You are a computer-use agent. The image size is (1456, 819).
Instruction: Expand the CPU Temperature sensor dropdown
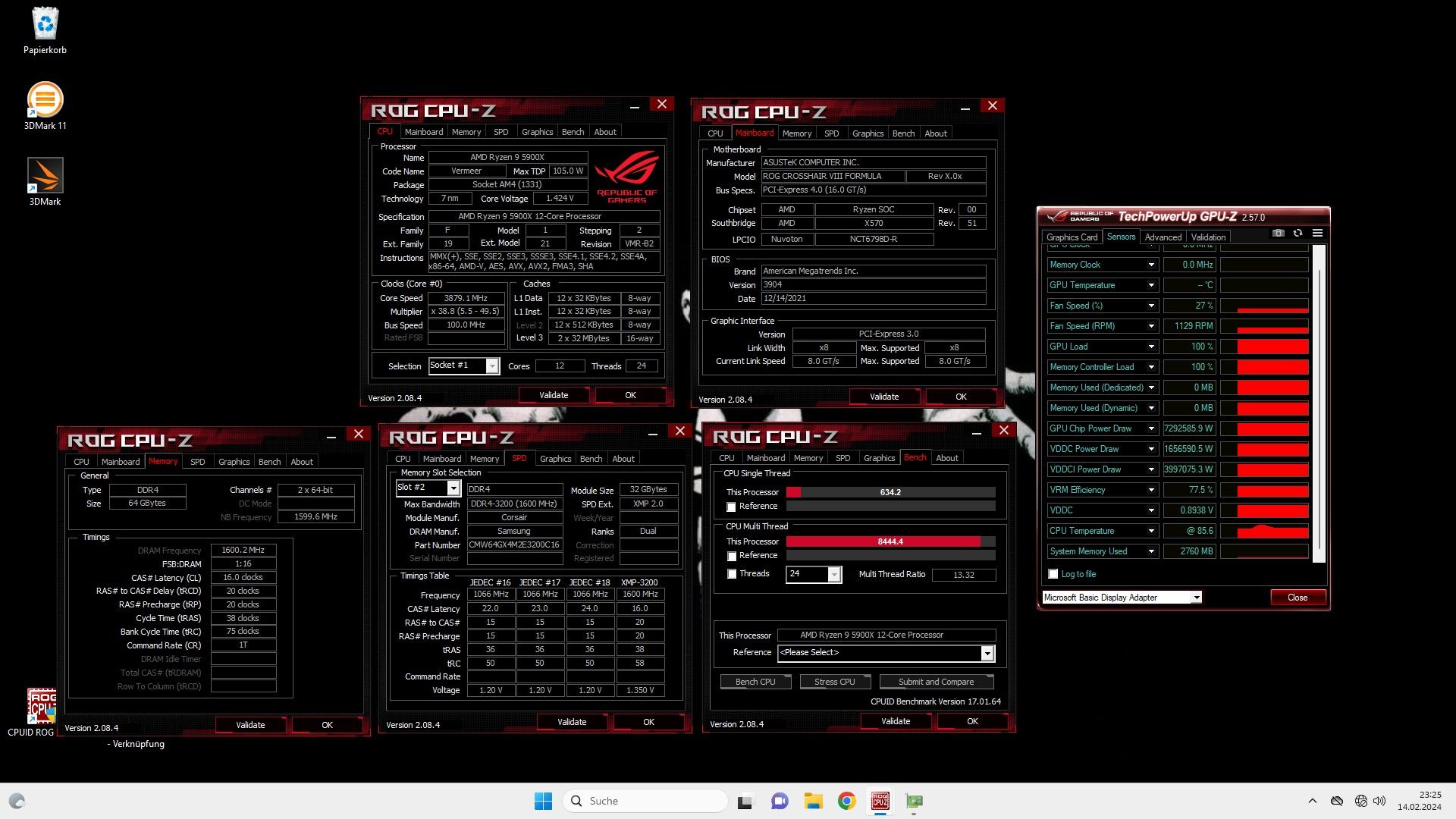point(1151,531)
